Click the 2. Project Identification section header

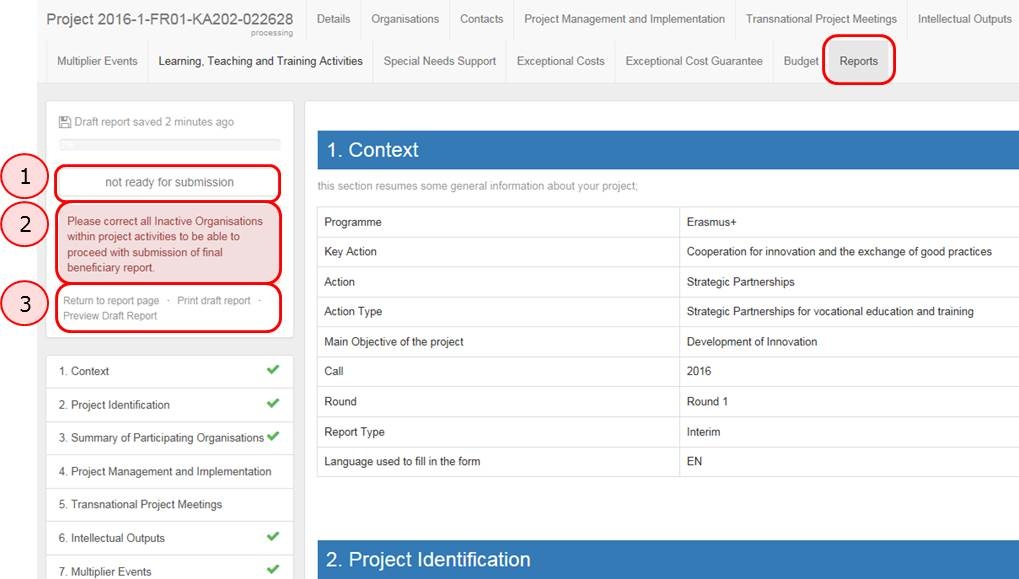(x=428, y=559)
